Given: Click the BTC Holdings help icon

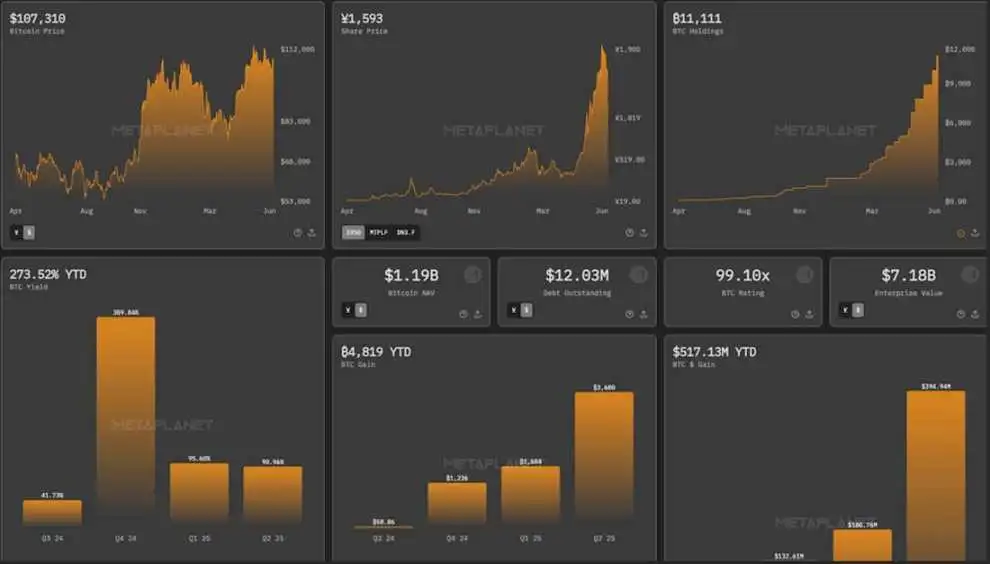Looking at the screenshot, I should (962, 232).
